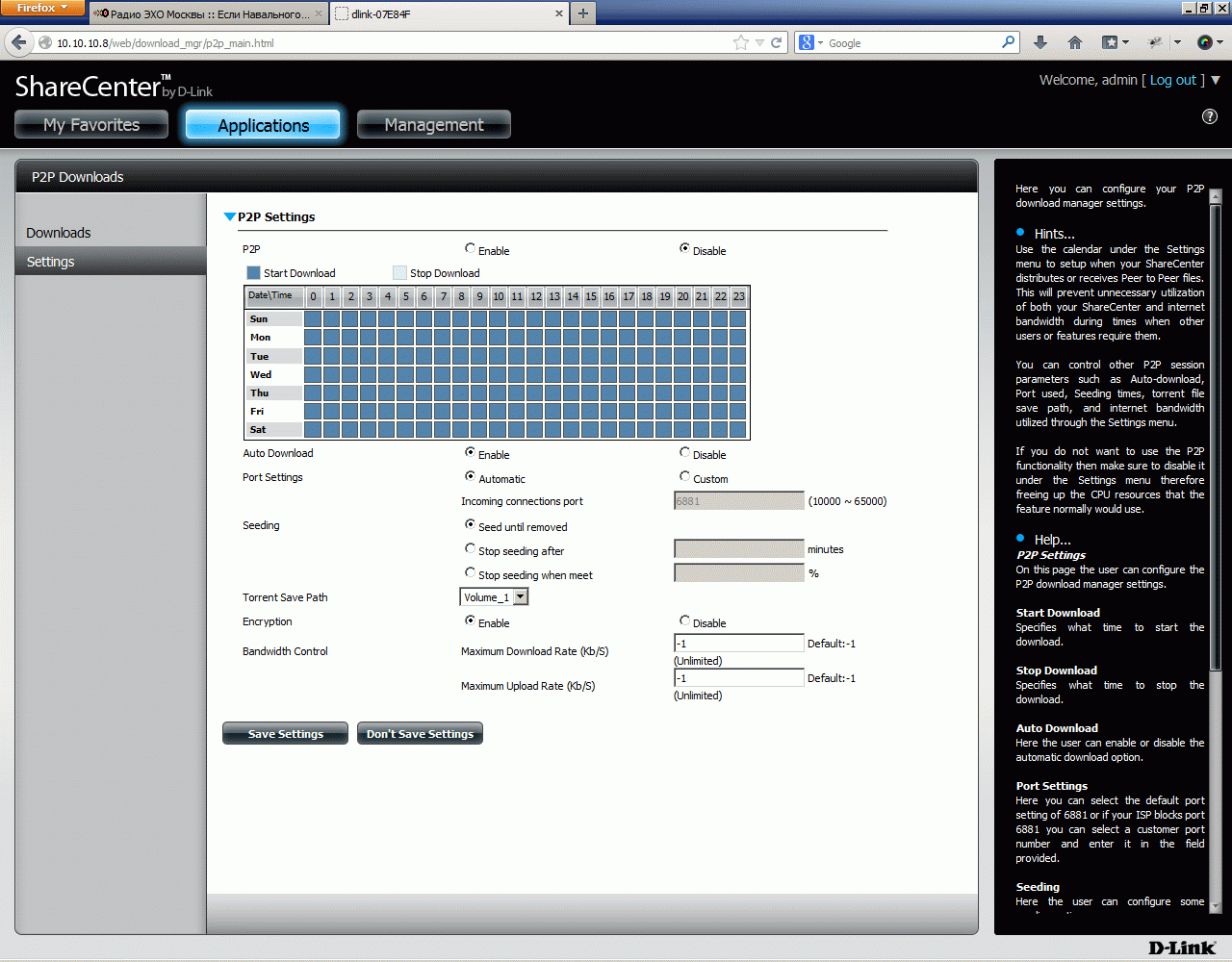This screenshot has width=1232, height=962.
Task: Toggle the Wed hour 12 schedule cell
Action: click(534, 374)
